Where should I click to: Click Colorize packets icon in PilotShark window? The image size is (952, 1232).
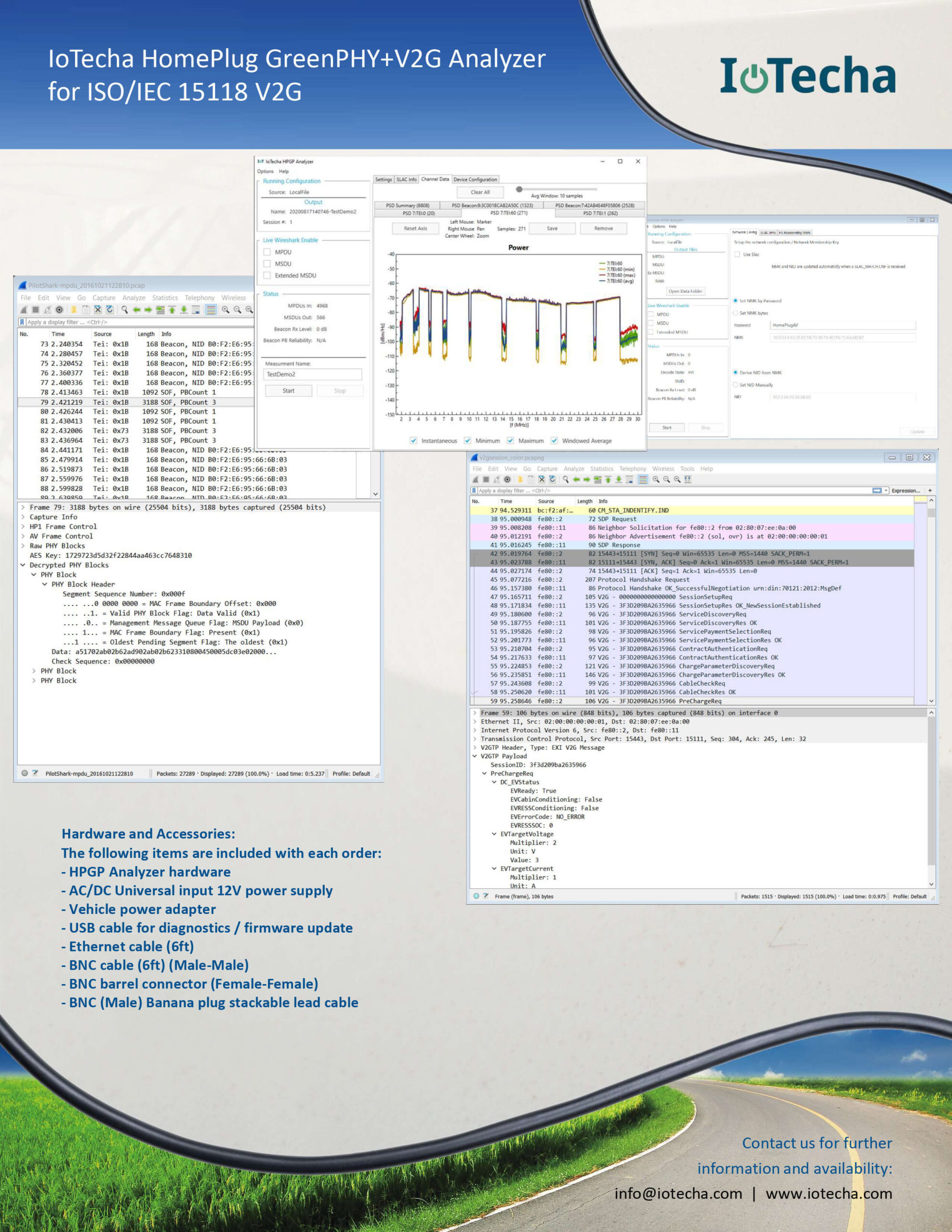click(211, 310)
